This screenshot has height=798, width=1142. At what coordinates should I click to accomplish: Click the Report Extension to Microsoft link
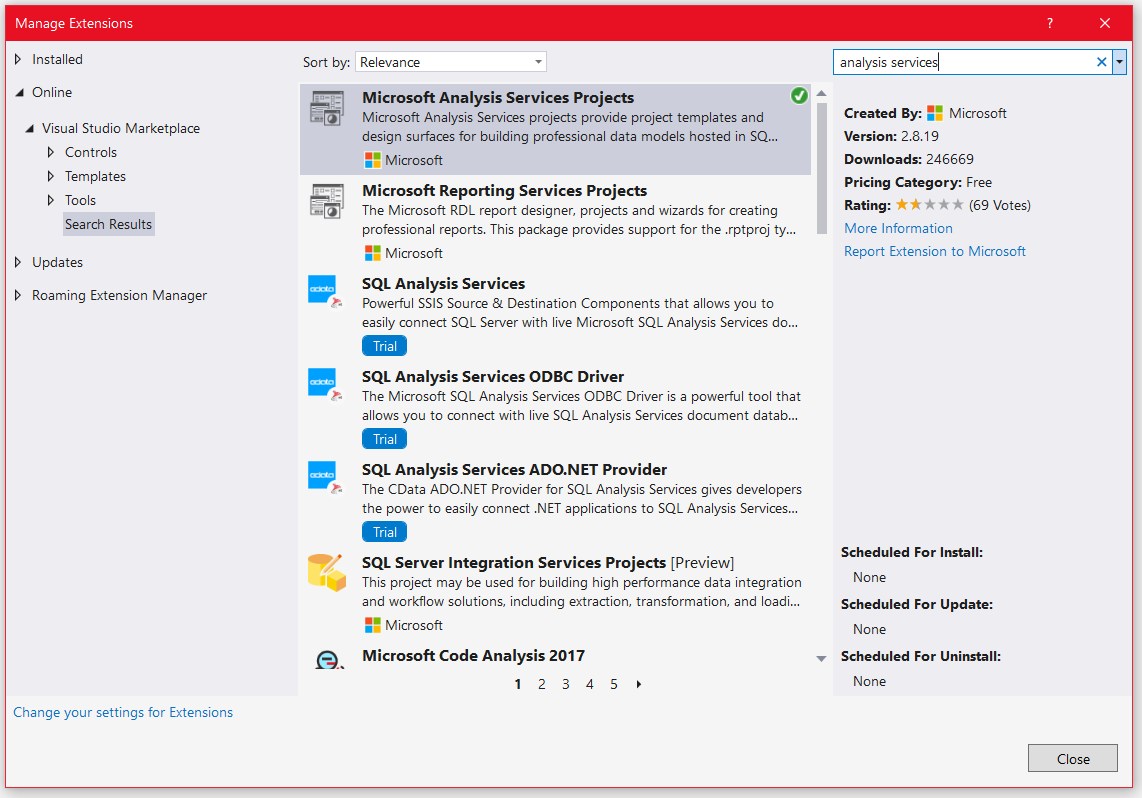(934, 251)
